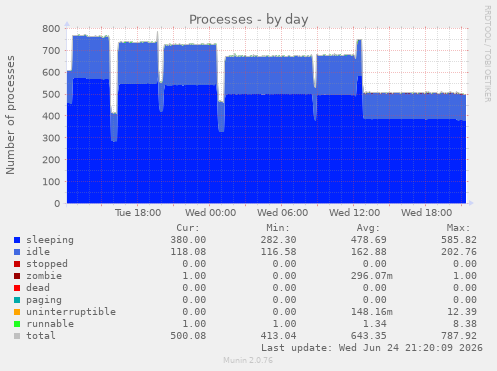The image size is (497, 371).
Task: Select the 'runnable' legend label
Action: 50,324
